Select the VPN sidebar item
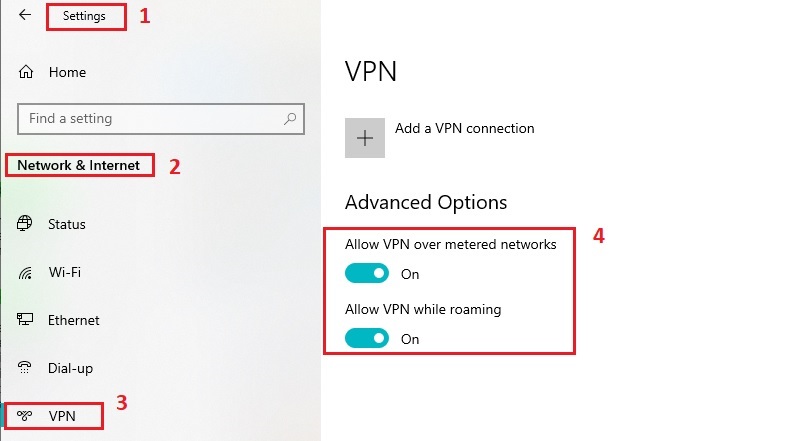799x441 pixels. 62,414
